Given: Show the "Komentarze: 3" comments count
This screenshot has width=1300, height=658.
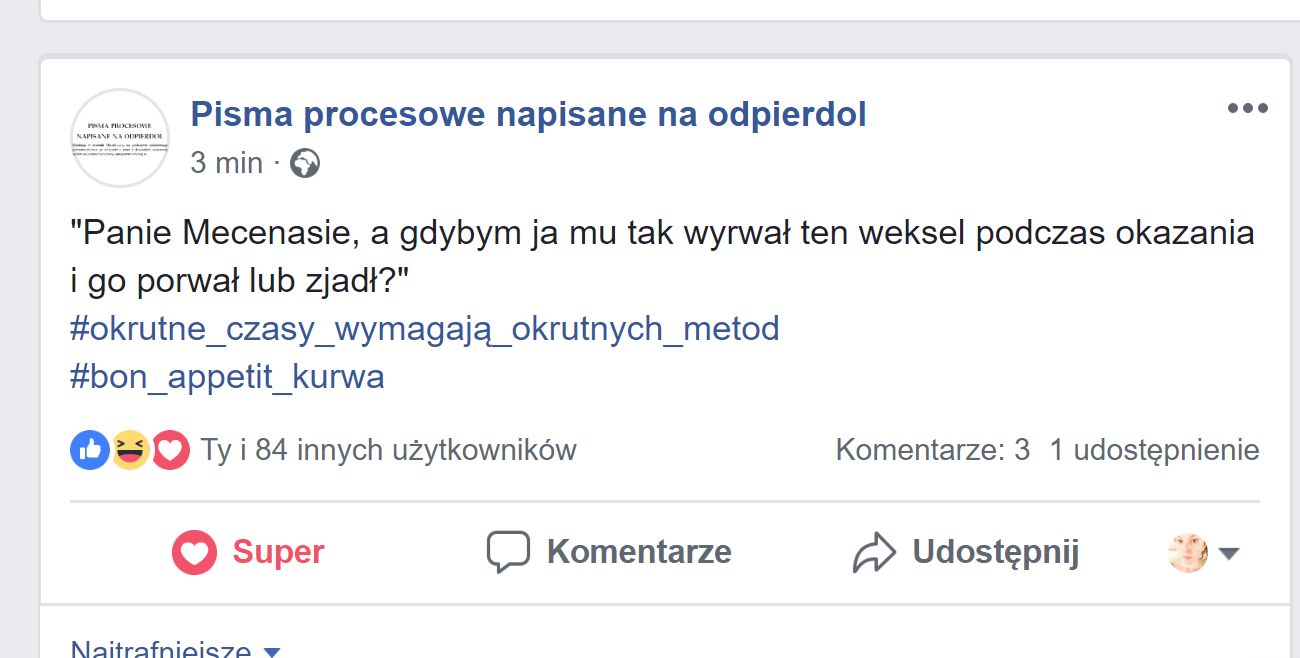Looking at the screenshot, I should coord(932,451).
